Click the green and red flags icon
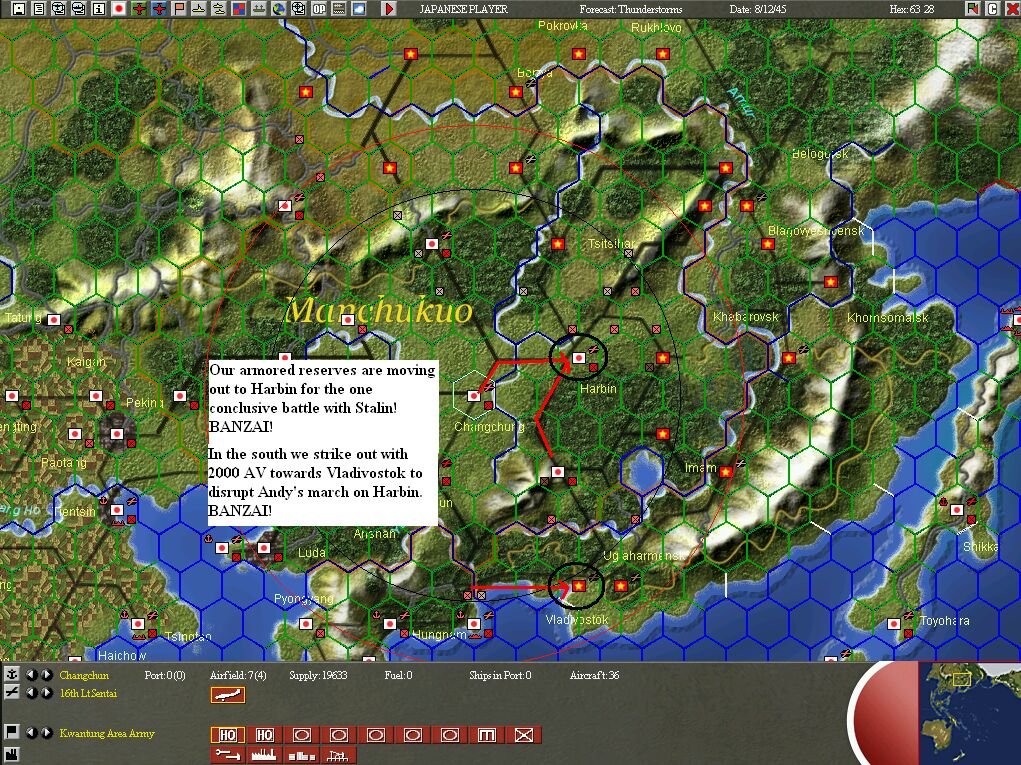Screen dimensions: 1021x765 [973, 9]
